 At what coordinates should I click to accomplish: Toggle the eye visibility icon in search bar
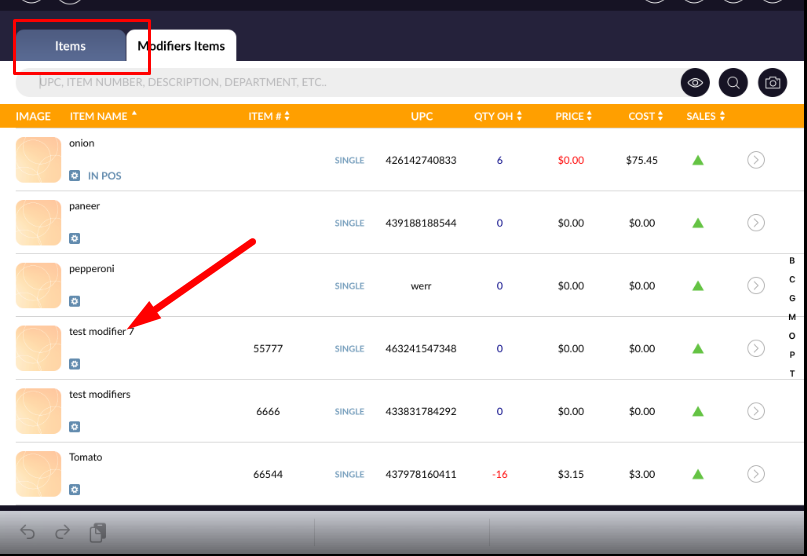pyautogui.click(x=695, y=83)
